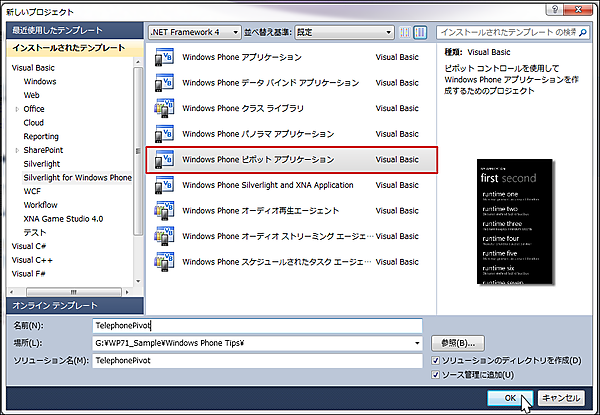The image size is (600, 415).
Task: Click the search magnifier icon
Action: coord(583,33)
